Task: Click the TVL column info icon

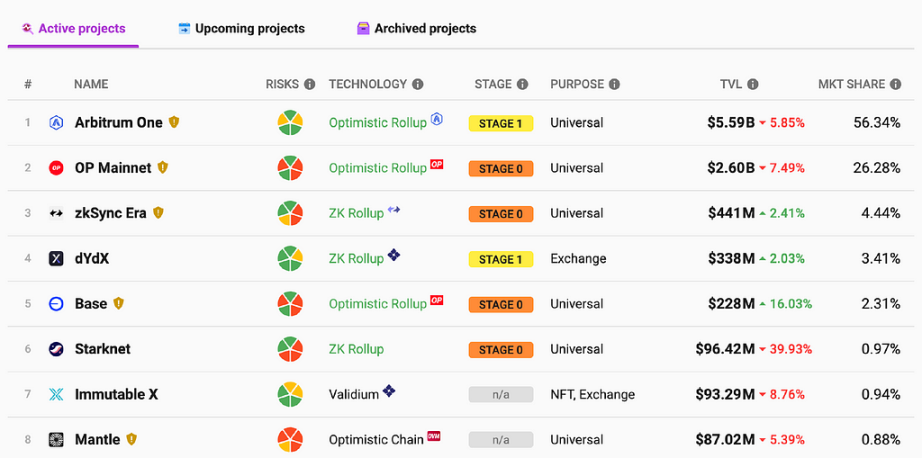Action: [753, 85]
